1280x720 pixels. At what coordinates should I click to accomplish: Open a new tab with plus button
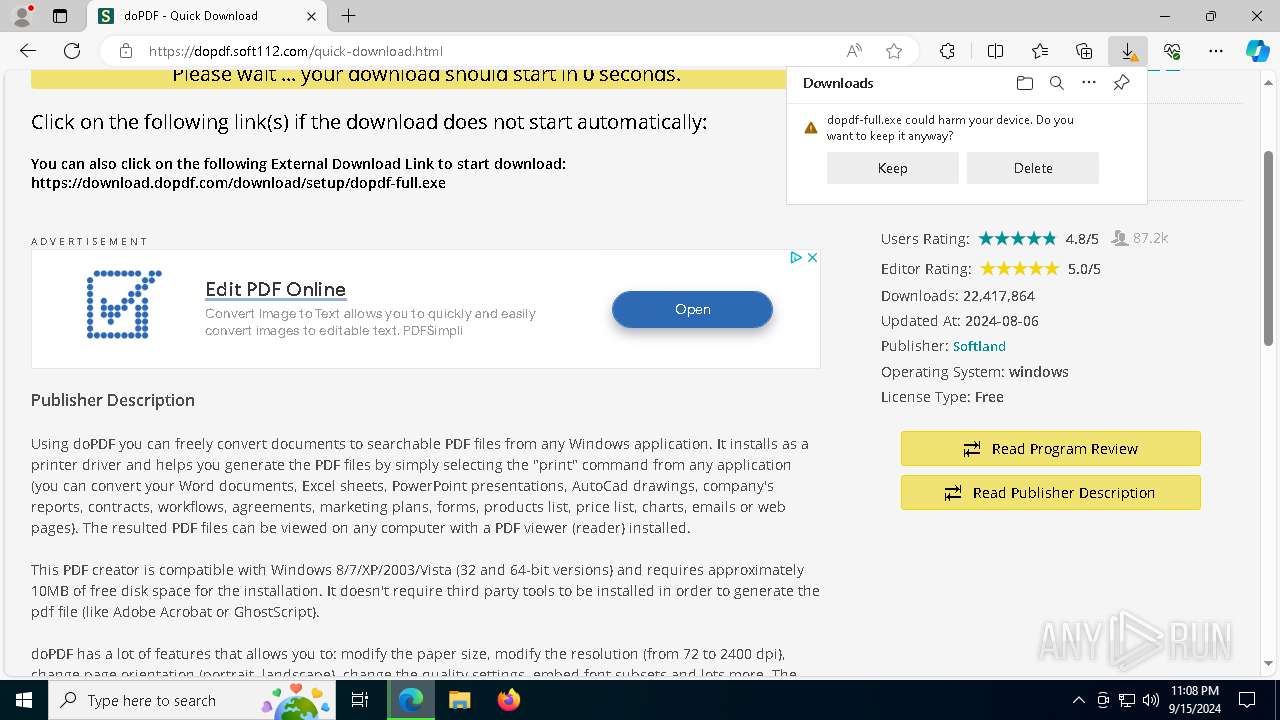(348, 16)
